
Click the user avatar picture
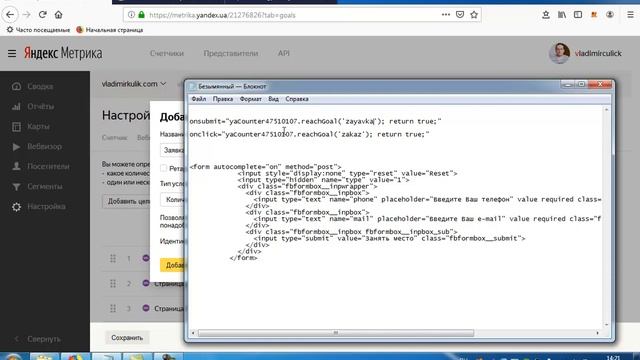click(560, 53)
